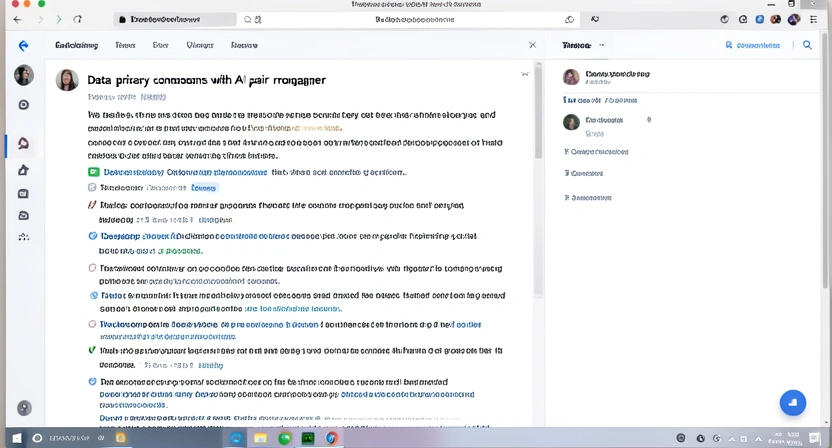This screenshot has width=832, height=448.
Task: Click the multicolor extension icon in browser toolbar
Action: click(776, 19)
